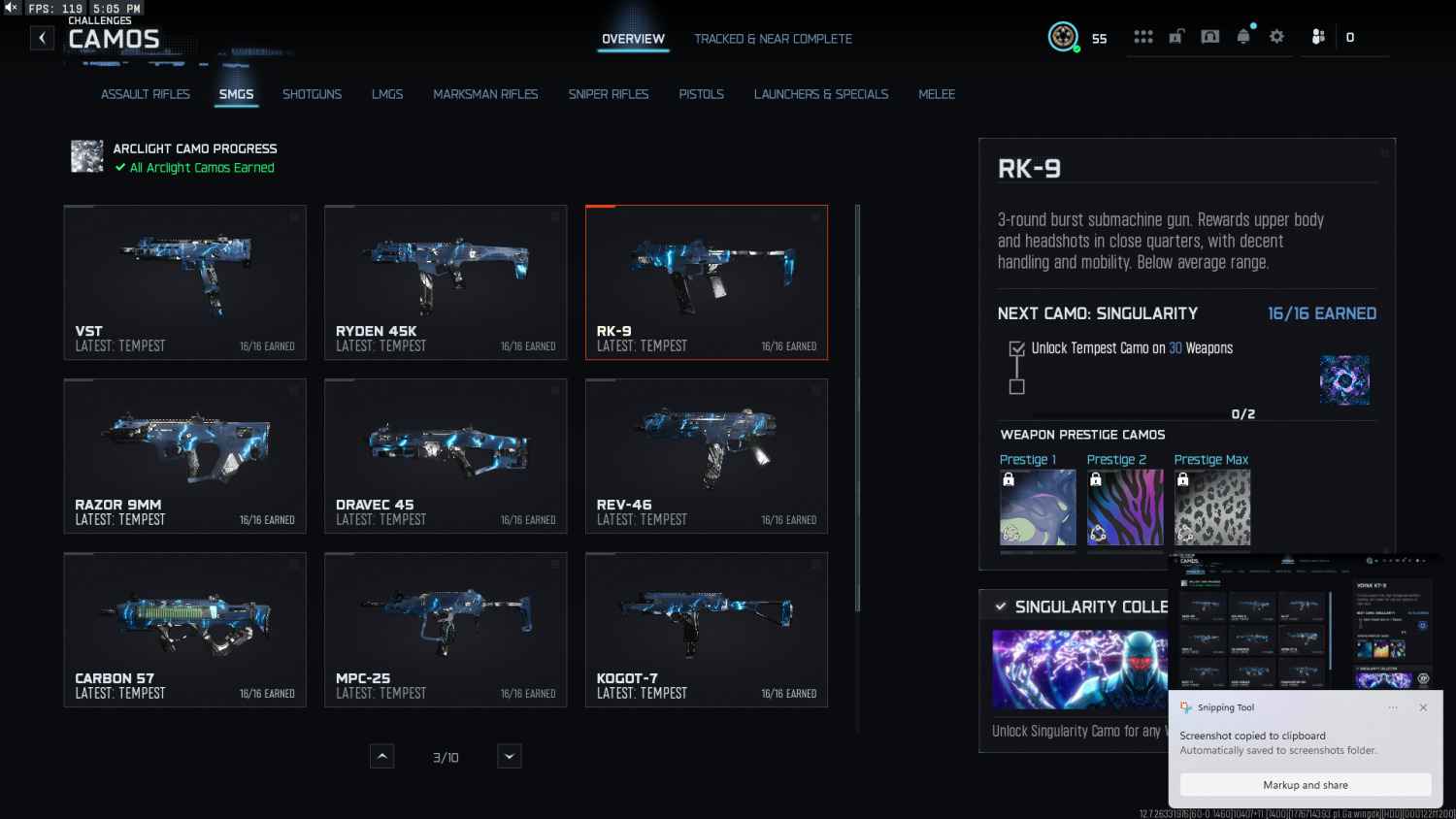This screenshot has height=819, width=1456.
Task: Open the notifications bell icon
Action: point(1243,37)
